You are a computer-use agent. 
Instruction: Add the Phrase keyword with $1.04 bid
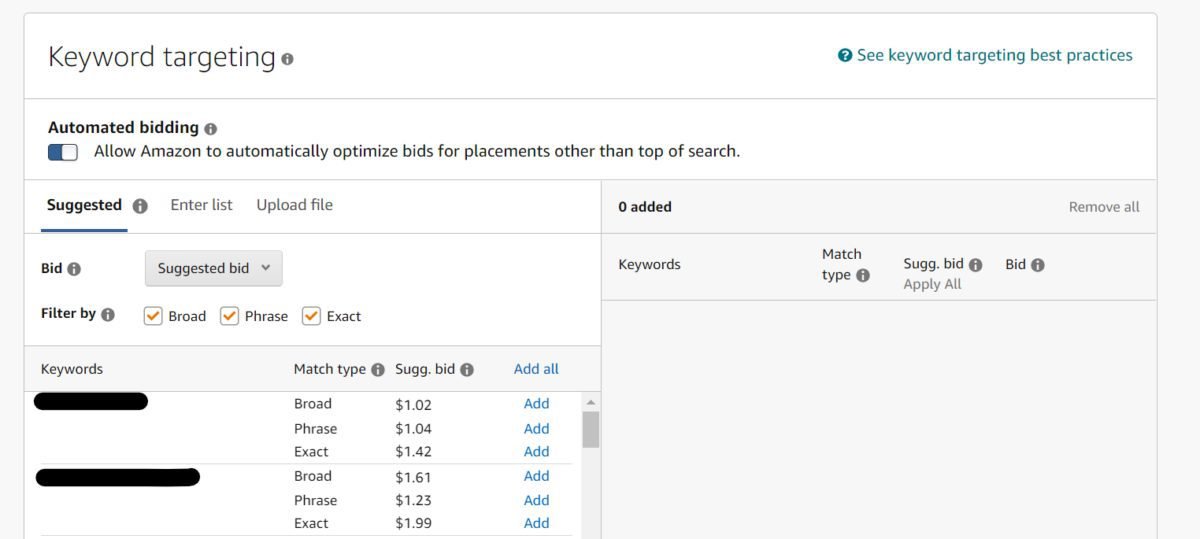537,429
